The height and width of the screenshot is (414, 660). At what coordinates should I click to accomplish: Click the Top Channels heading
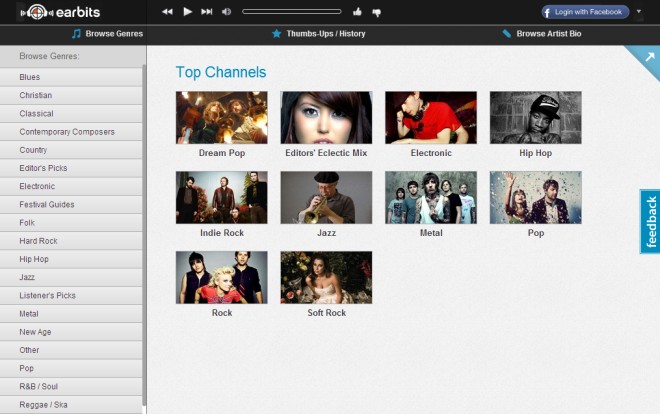click(221, 72)
